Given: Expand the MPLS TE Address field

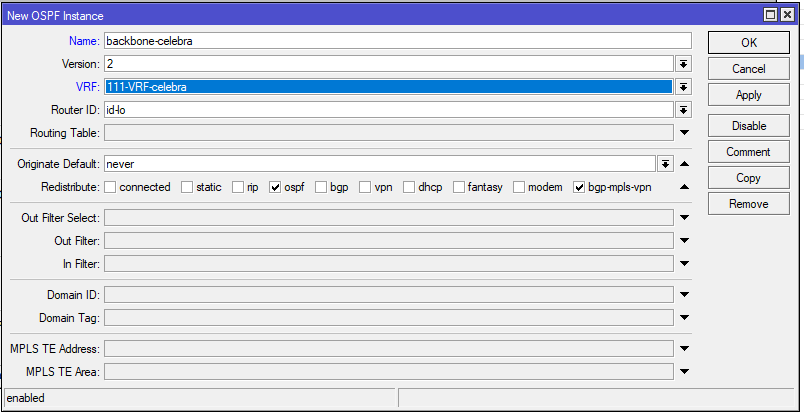Looking at the screenshot, I should coord(684,349).
